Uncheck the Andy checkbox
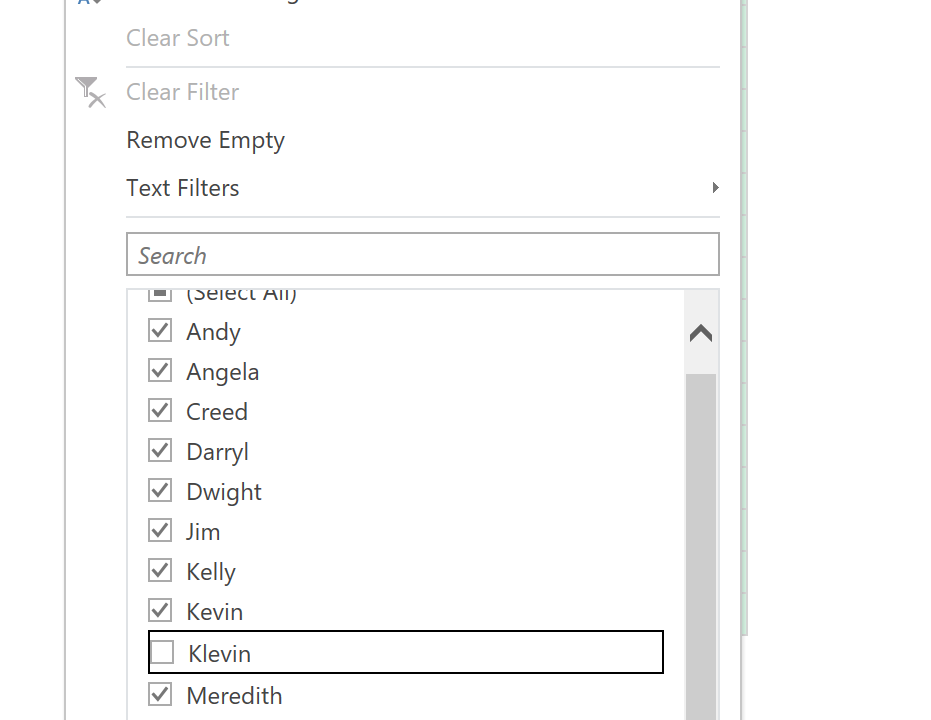Image resolution: width=931 pixels, height=720 pixels. coord(160,331)
